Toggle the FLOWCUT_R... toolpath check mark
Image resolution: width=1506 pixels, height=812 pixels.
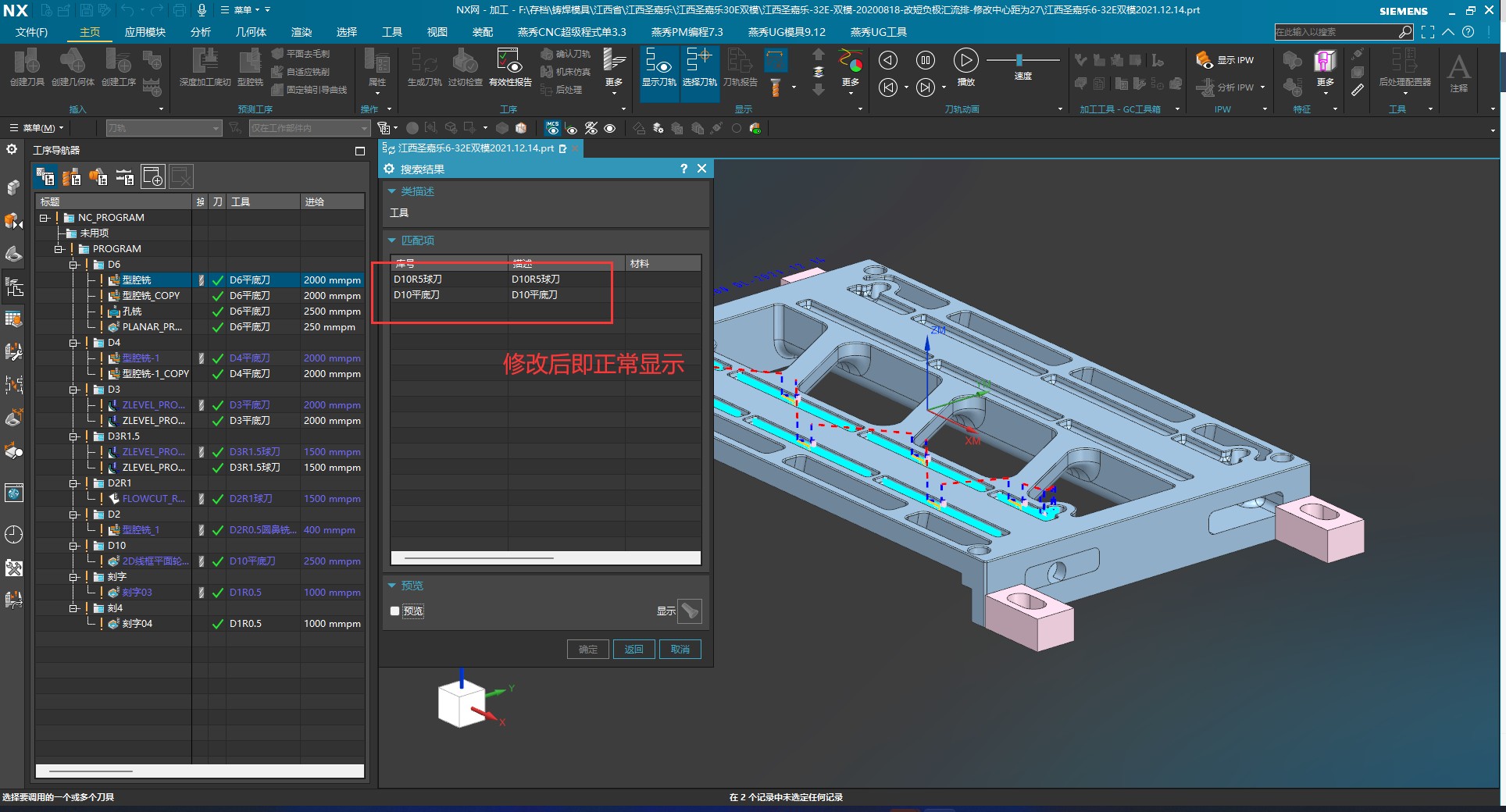click(x=218, y=499)
